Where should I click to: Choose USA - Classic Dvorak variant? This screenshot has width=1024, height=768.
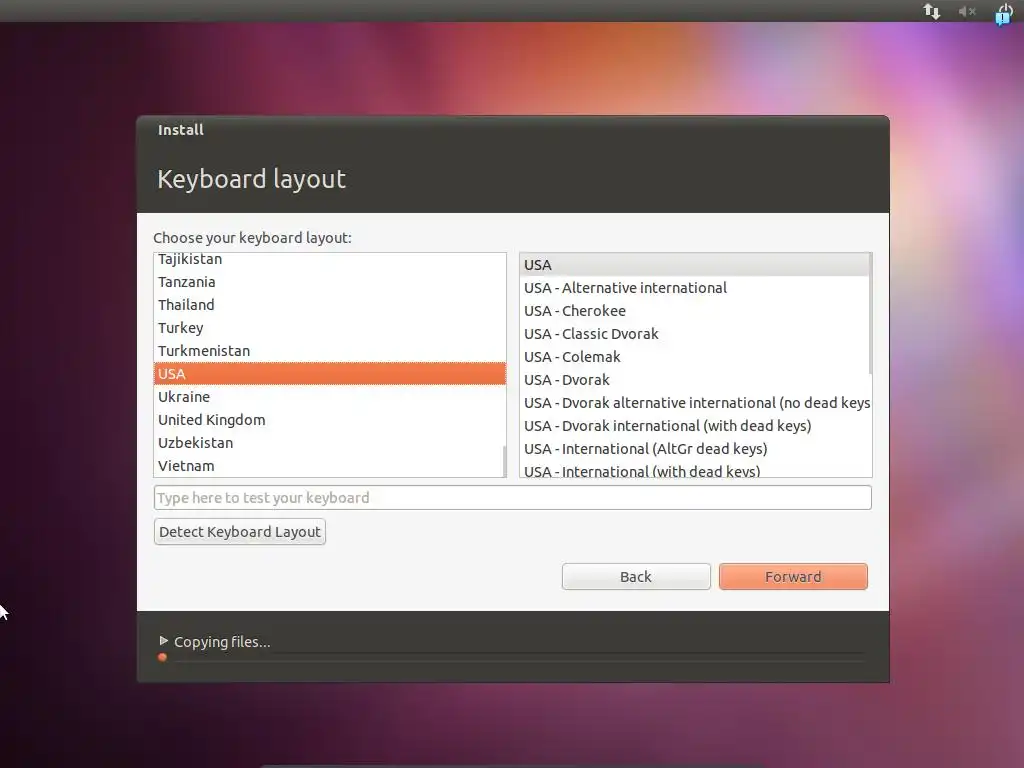[x=694, y=334]
